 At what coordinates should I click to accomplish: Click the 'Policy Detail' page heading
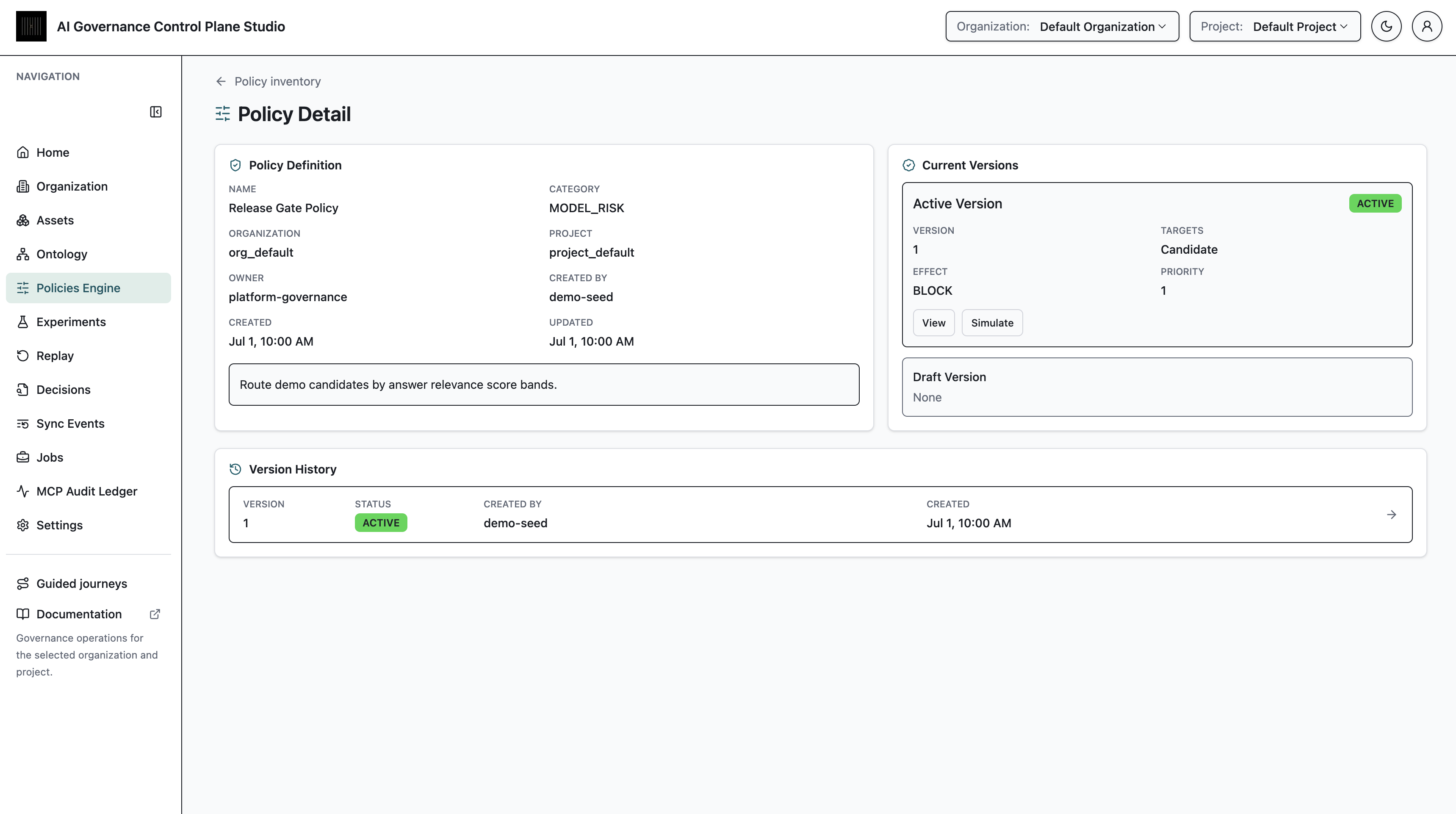pyautogui.click(x=294, y=114)
